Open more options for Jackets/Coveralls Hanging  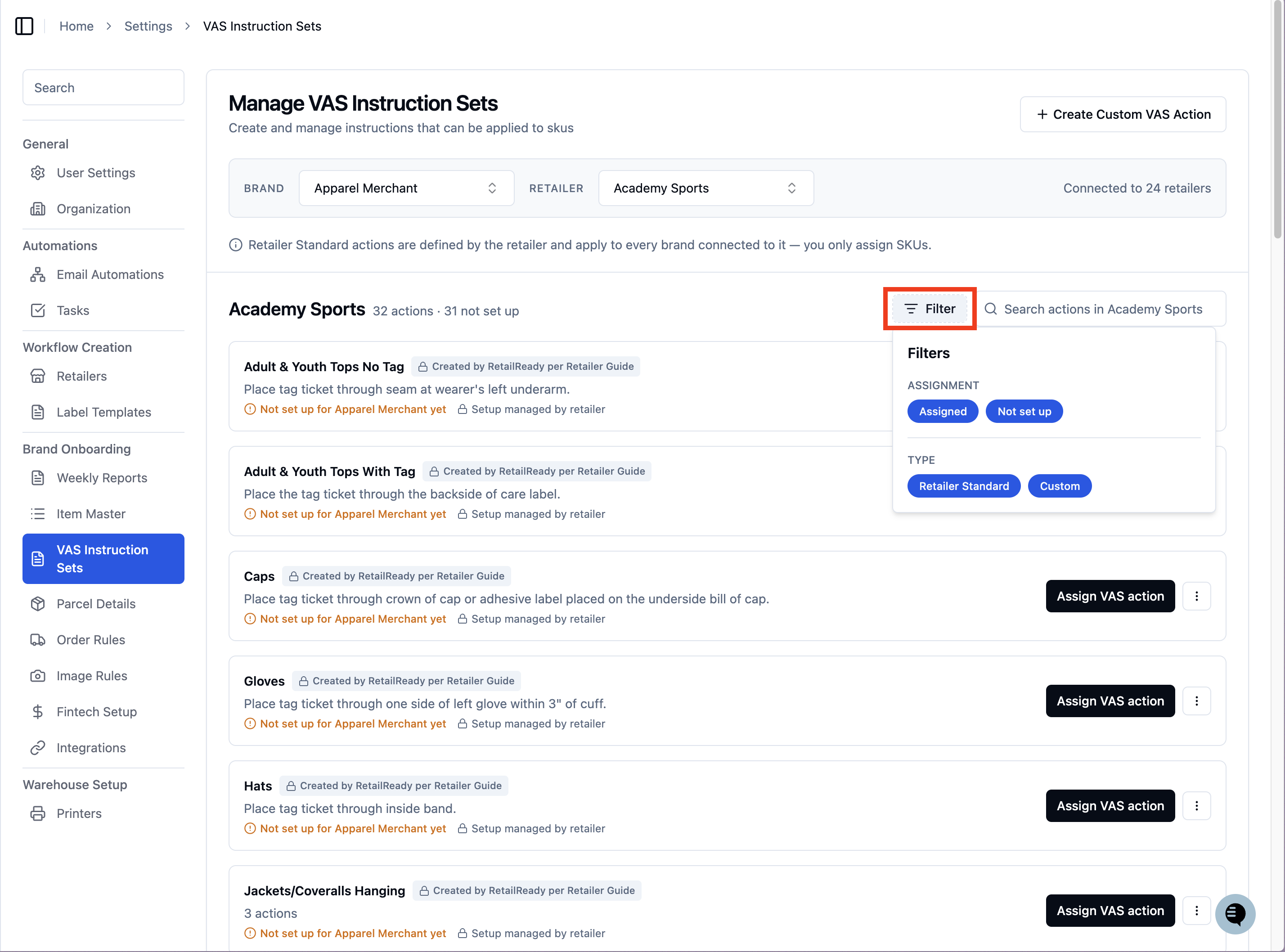coord(1196,911)
